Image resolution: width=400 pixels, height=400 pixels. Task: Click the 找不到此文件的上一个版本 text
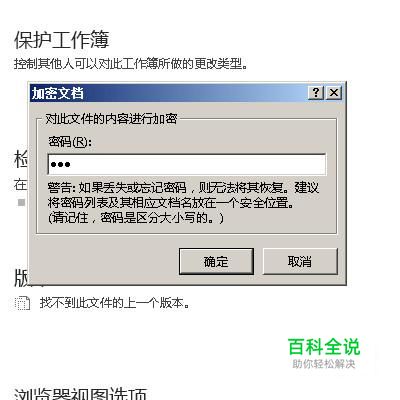point(115,303)
